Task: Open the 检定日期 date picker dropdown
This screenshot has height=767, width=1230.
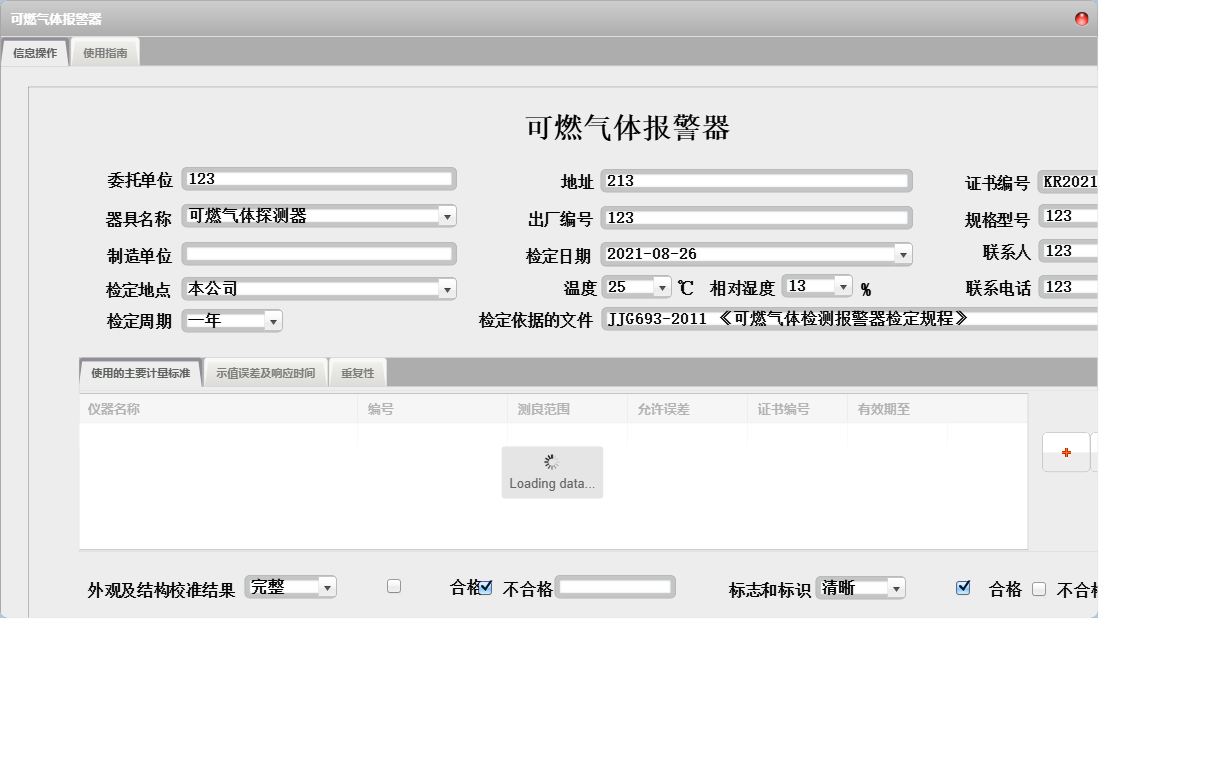Action: (x=903, y=253)
